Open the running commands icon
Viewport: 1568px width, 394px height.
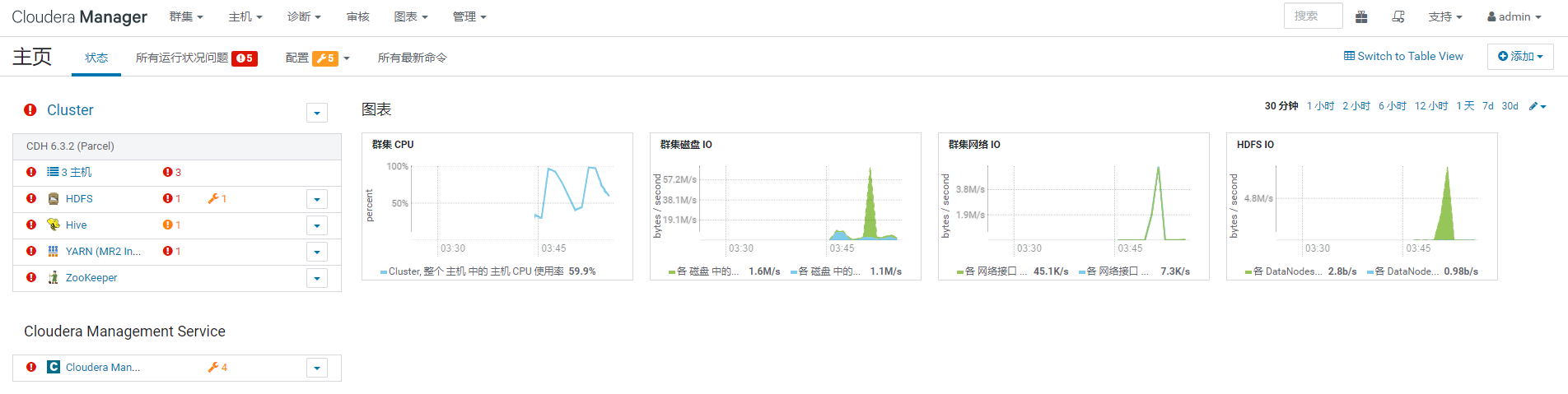point(1398,16)
